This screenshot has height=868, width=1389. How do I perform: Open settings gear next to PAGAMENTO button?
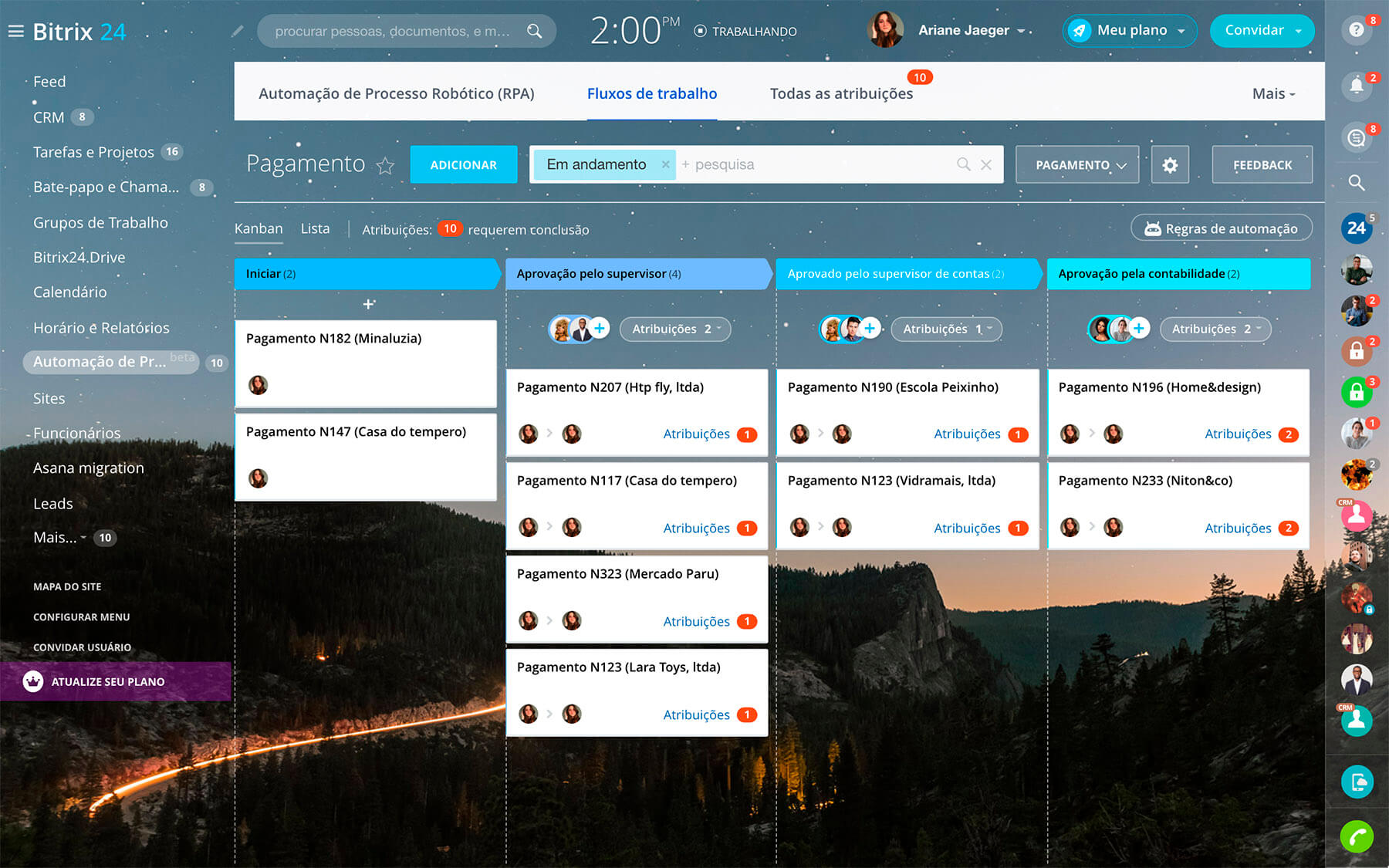[x=1169, y=165]
